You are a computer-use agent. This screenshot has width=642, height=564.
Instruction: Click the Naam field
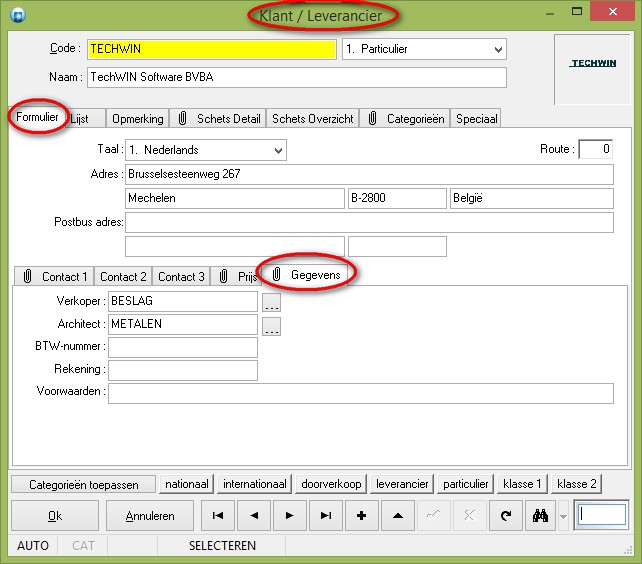click(297, 77)
